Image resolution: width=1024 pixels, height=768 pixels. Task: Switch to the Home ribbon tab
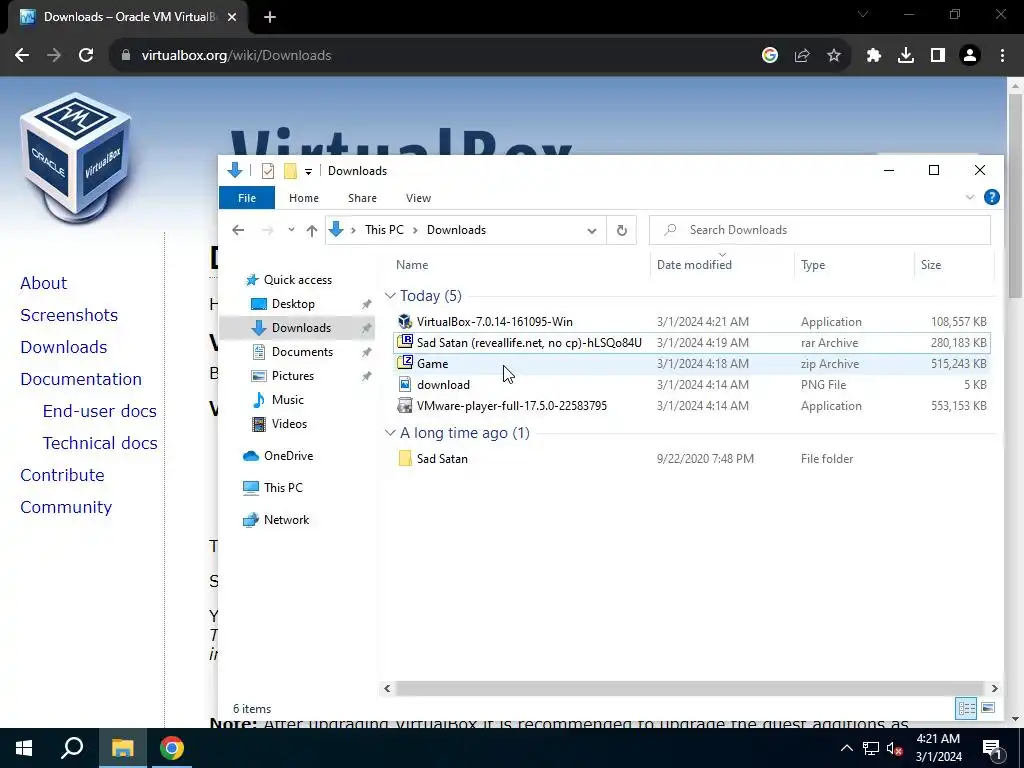point(304,198)
